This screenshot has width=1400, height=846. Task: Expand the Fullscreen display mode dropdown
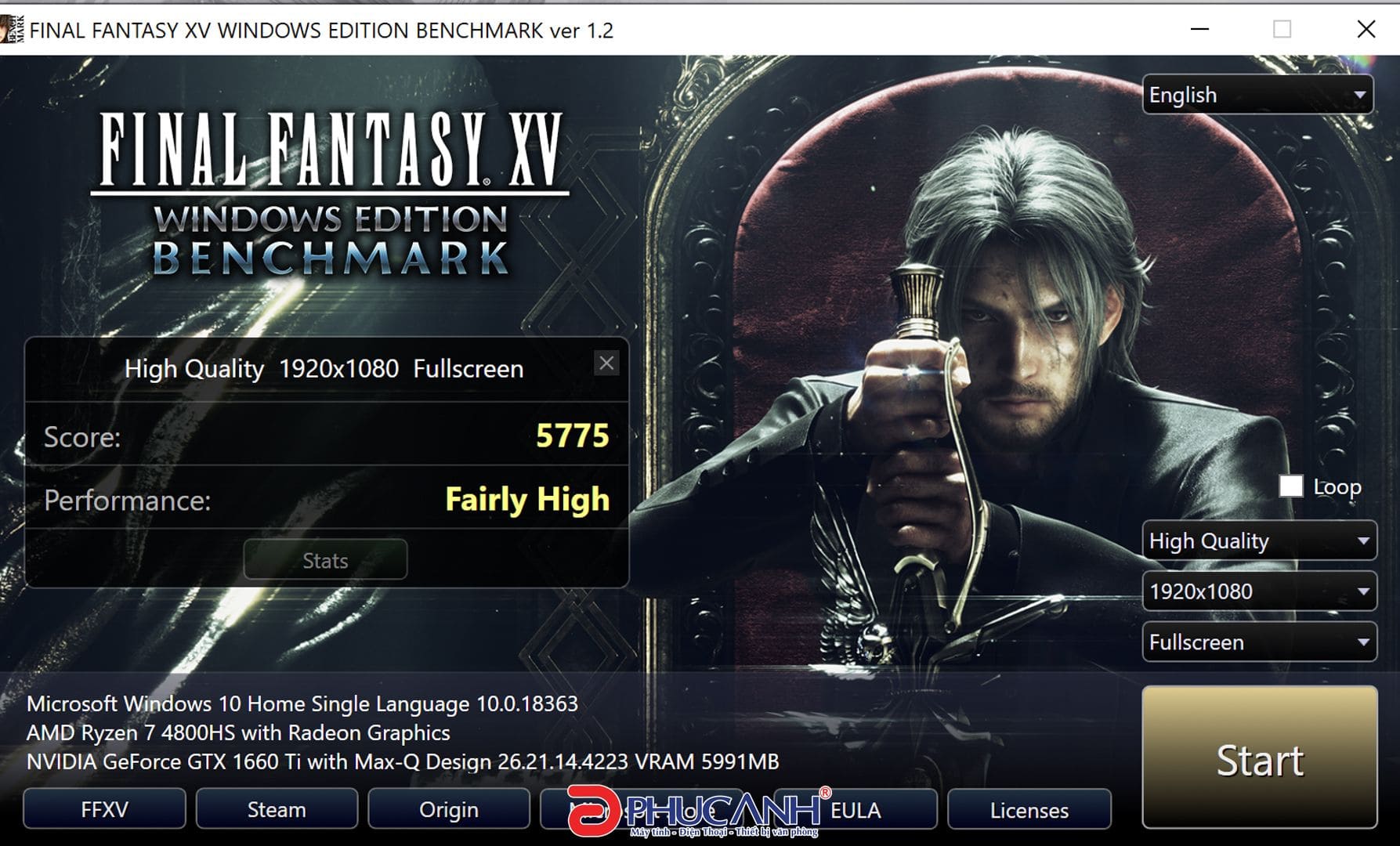pyautogui.click(x=1259, y=642)
